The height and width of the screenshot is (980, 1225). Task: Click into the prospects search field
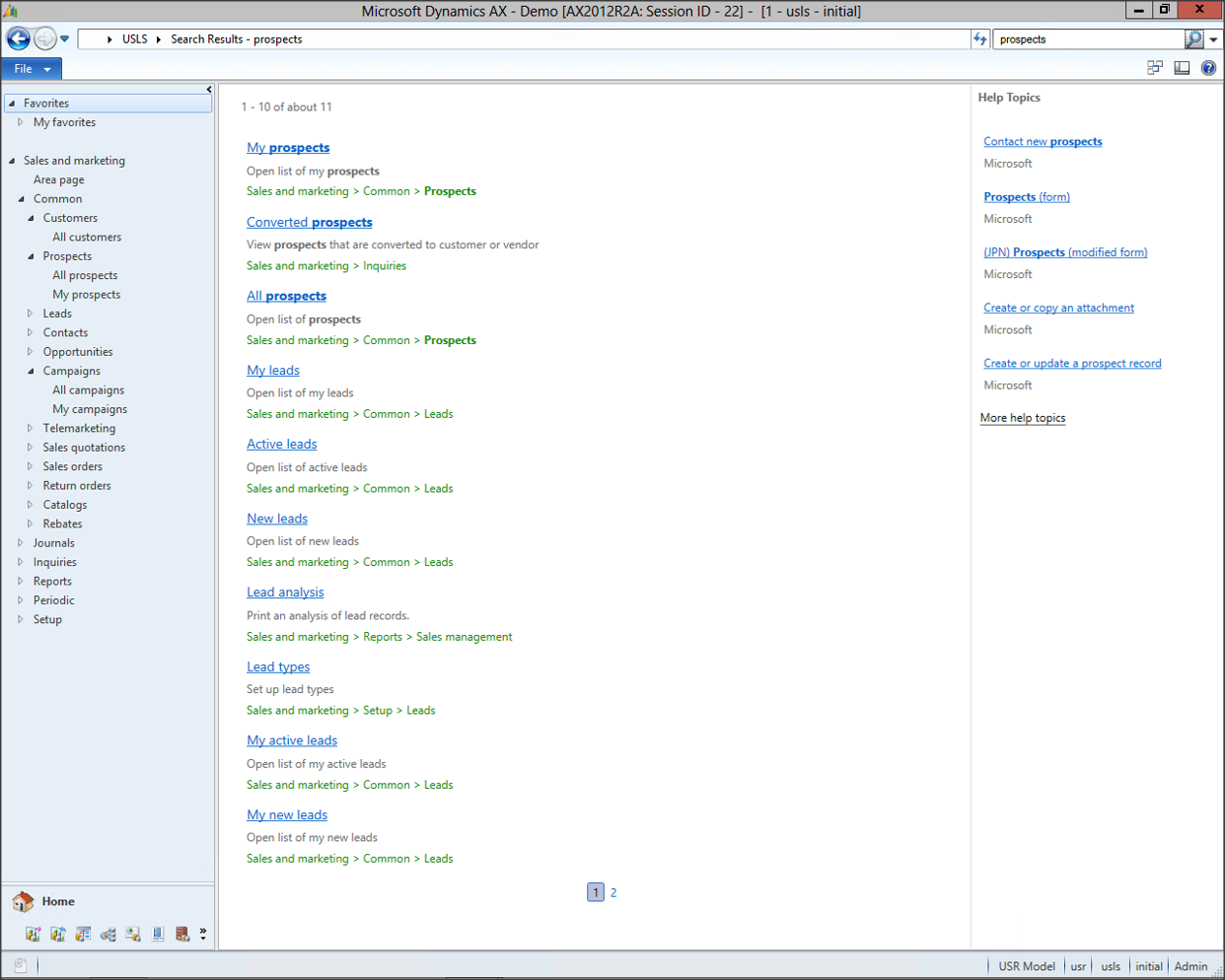click(x=1085, y=39)
